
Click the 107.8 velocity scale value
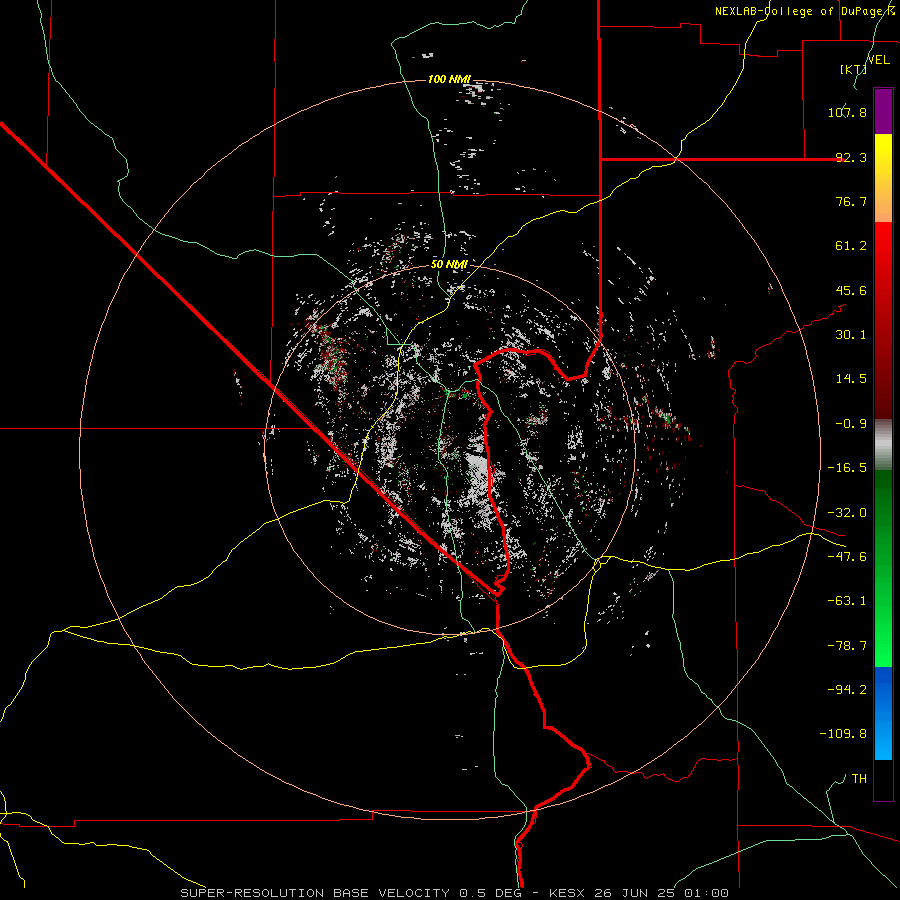847,112
